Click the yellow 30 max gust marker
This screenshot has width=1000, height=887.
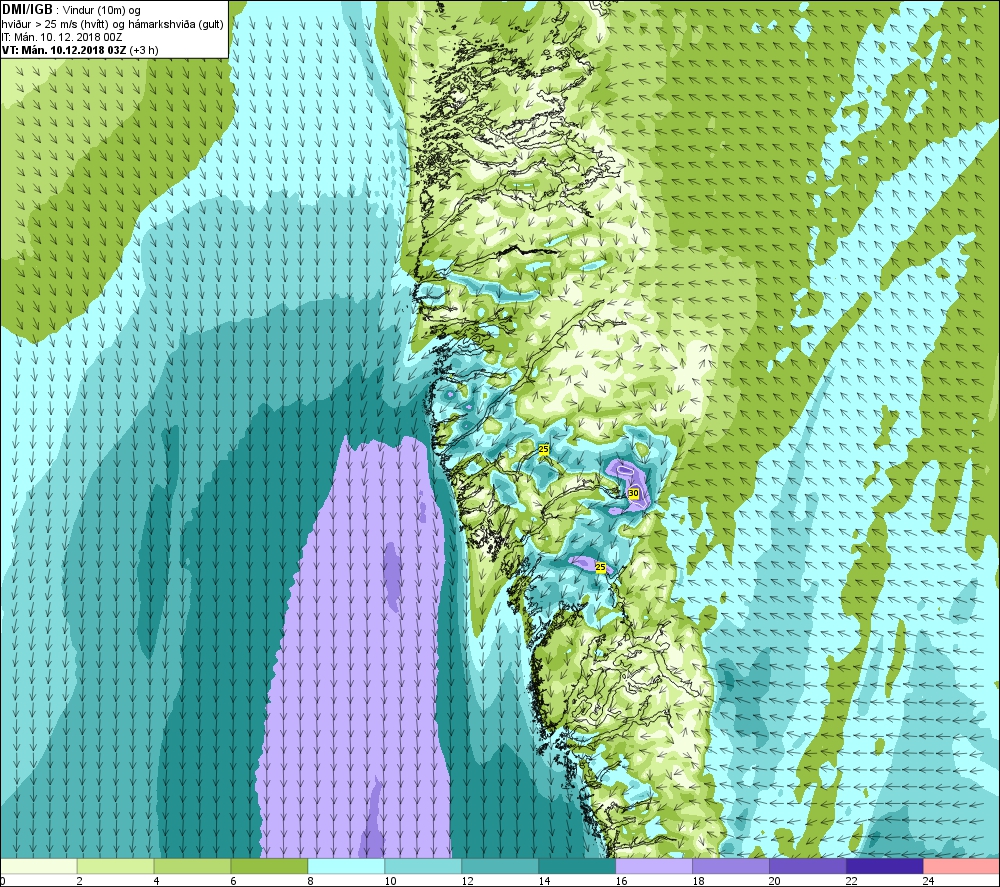[x=633, y=493]
